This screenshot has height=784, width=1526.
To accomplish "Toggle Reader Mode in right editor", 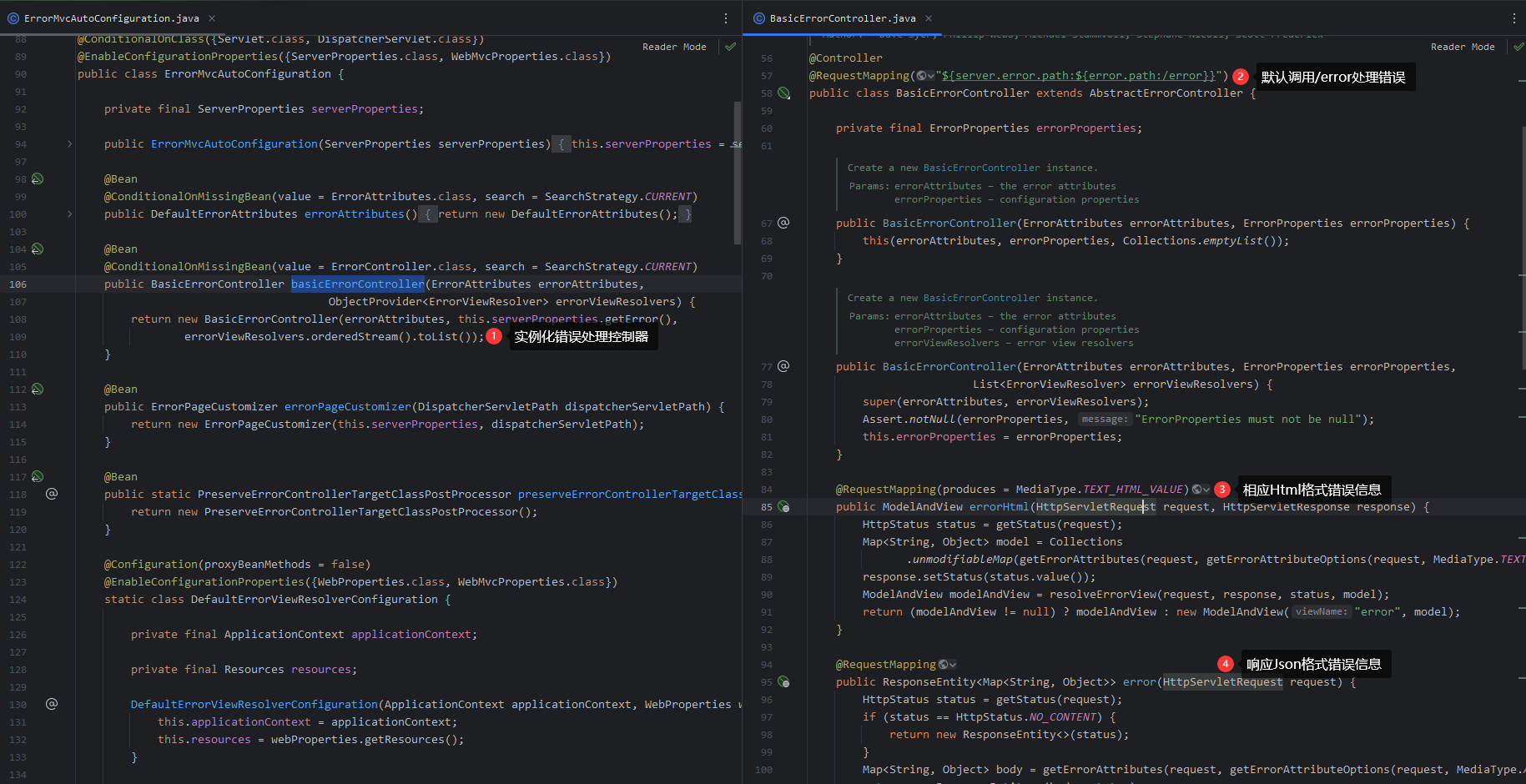I will pyautogui.click(x=1463, y=47).
